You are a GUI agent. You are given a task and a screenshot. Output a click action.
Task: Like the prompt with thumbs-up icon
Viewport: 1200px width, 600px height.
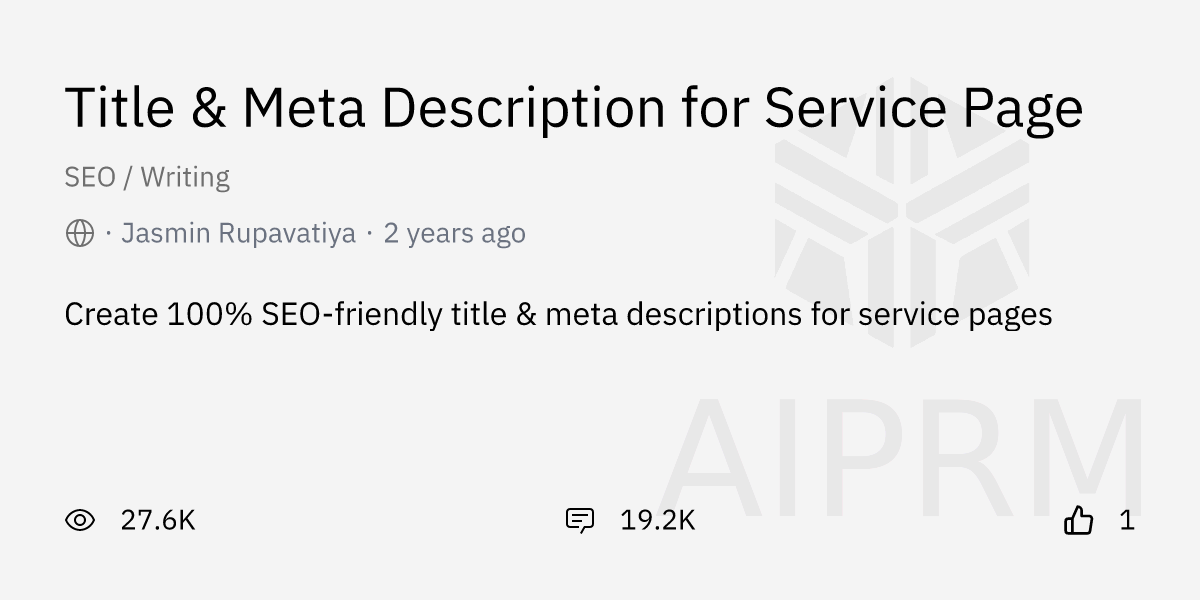(1078, 520)
